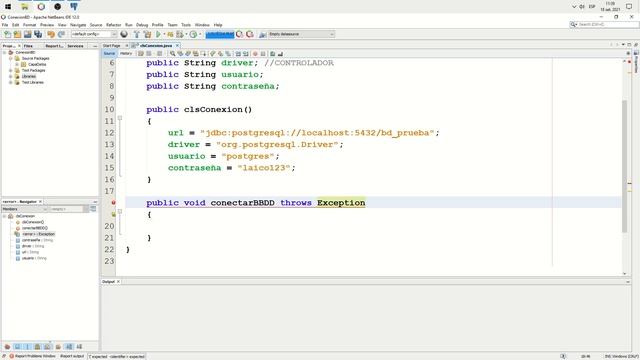
Task: Click the Build Project hammer icon
Action: pos(137,35)
